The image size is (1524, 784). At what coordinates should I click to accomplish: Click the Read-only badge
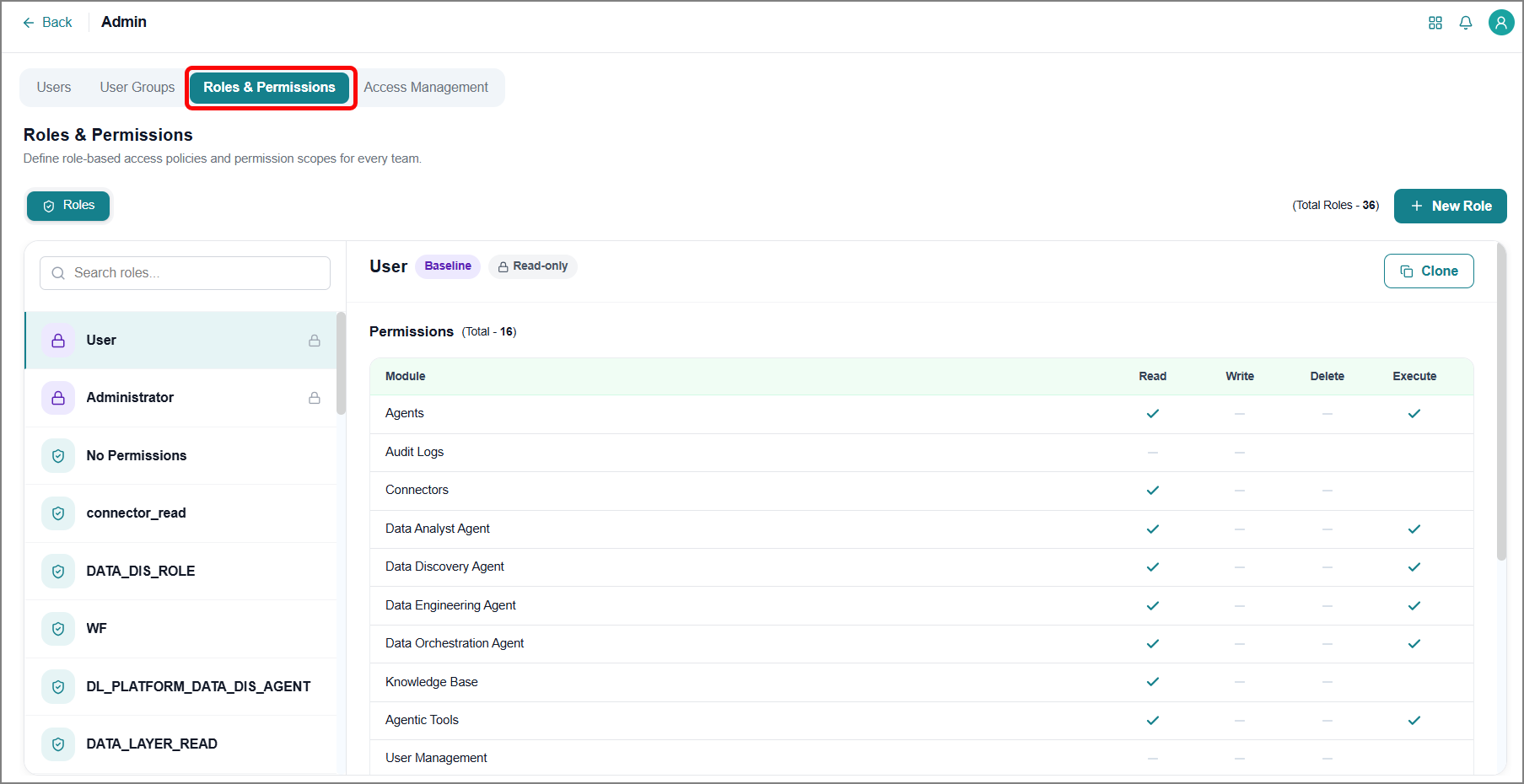tap(533, 266)
